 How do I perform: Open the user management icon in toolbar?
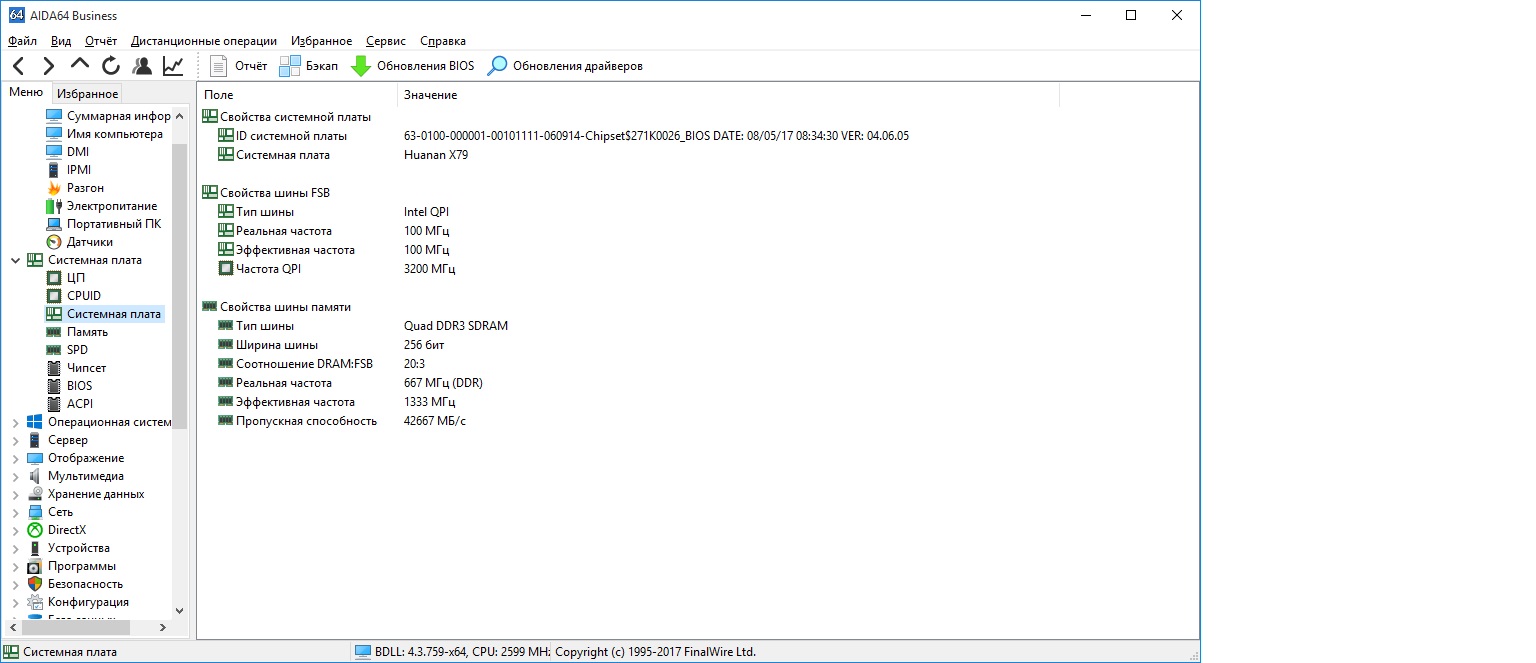[142, 66]
